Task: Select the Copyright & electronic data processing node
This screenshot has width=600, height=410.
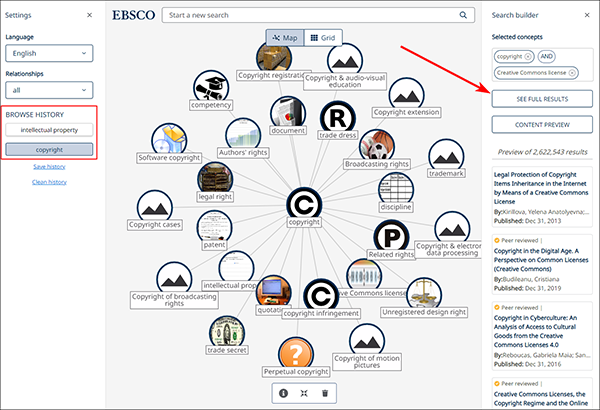Action: [x=452, y=229]
